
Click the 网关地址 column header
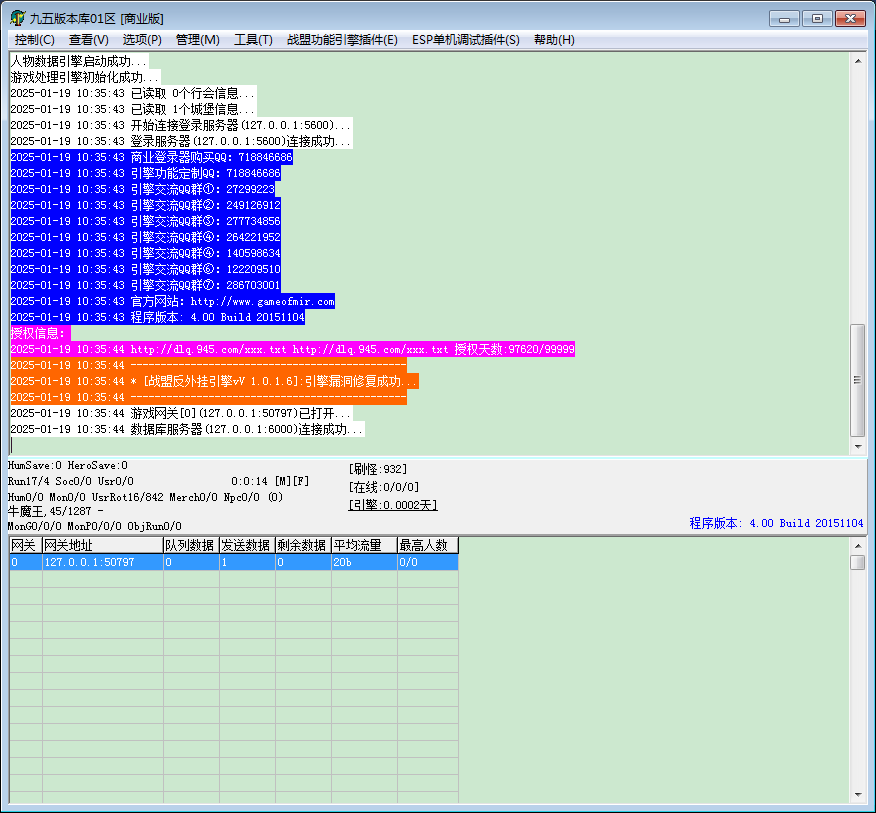(x=103, y=545)
